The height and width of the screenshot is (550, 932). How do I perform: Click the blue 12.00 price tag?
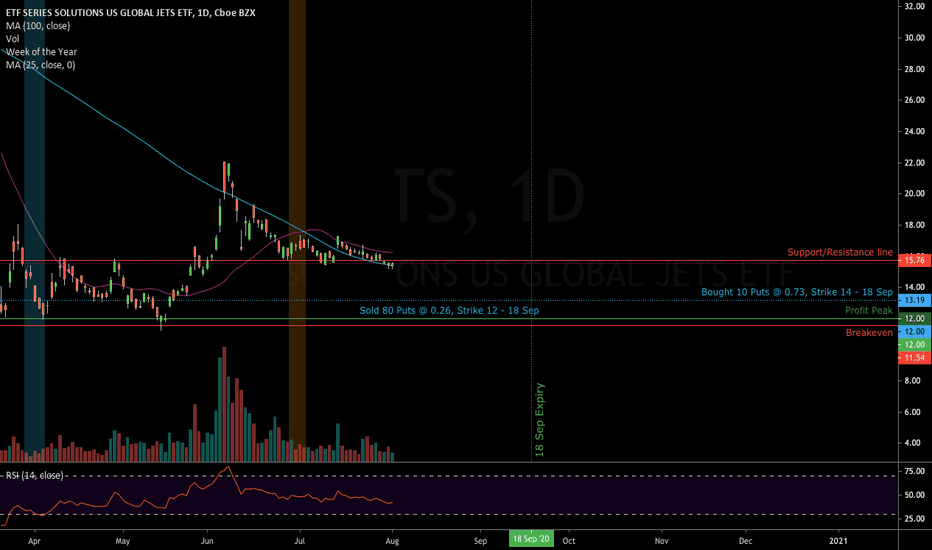(914, 331)
